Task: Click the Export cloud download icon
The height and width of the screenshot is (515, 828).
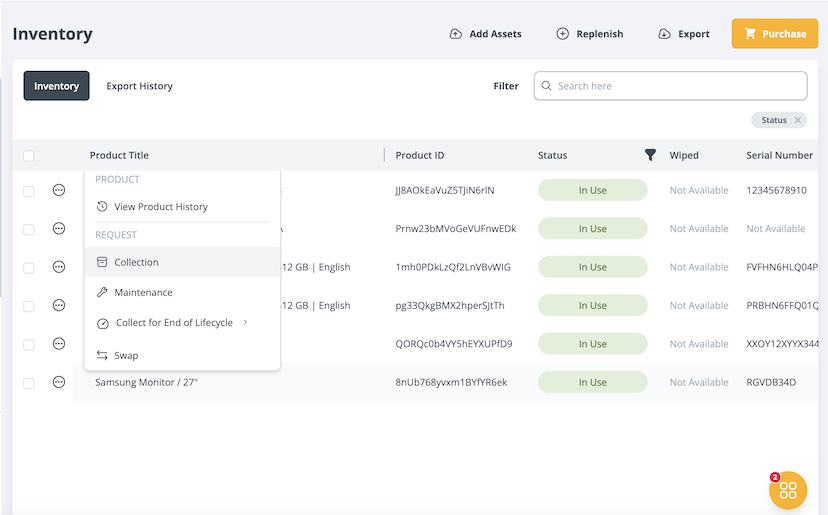Action: 664,34
